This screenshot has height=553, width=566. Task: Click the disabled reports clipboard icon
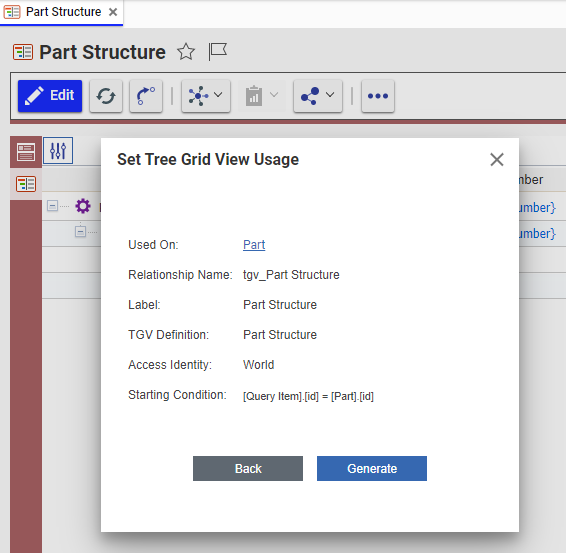(254, 96)
